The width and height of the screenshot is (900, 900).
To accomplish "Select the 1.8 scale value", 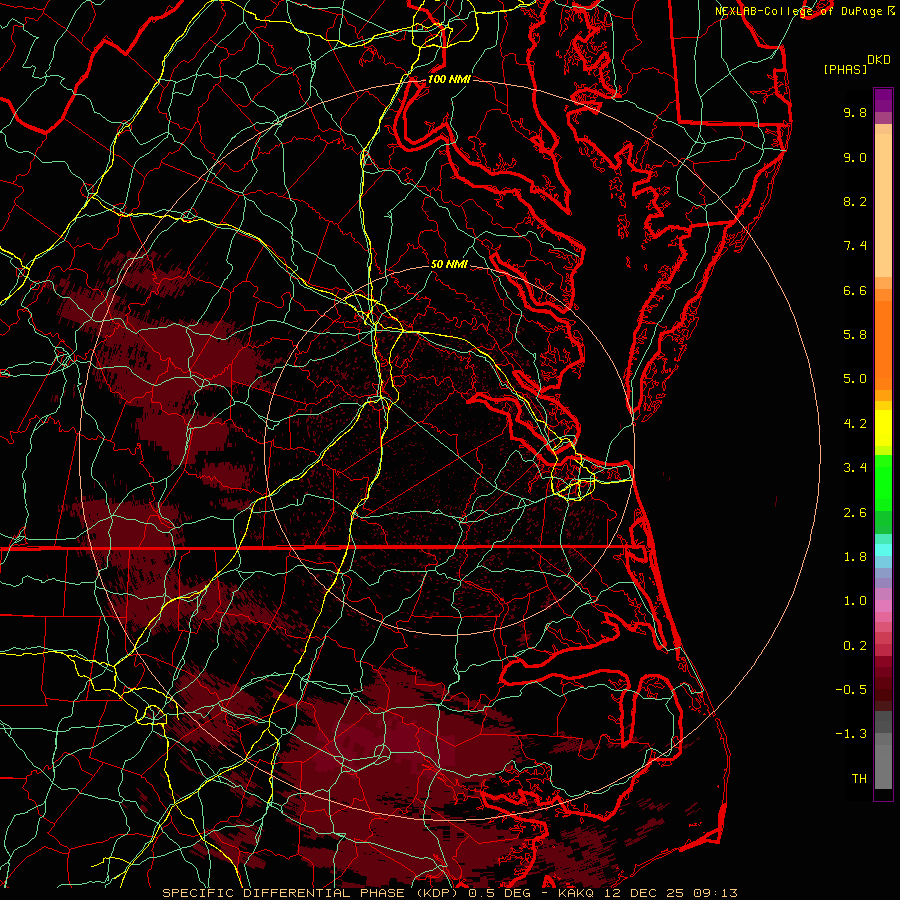I will [855, 557].
